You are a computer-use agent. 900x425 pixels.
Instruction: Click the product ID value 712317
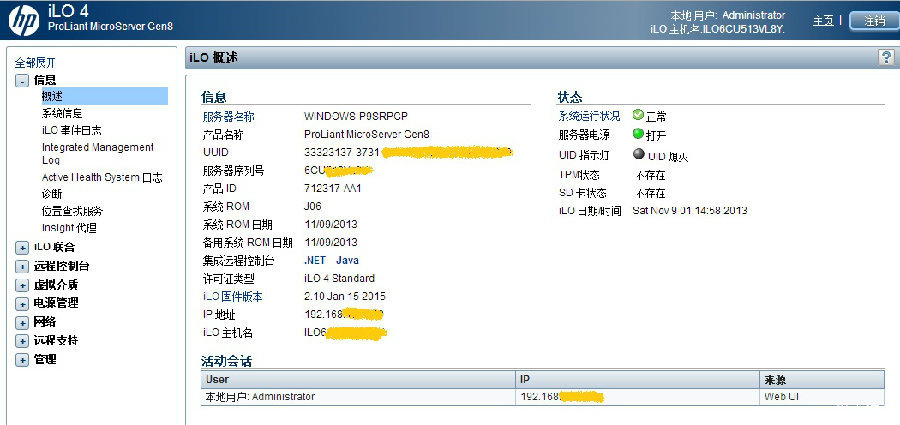[333, 188]
